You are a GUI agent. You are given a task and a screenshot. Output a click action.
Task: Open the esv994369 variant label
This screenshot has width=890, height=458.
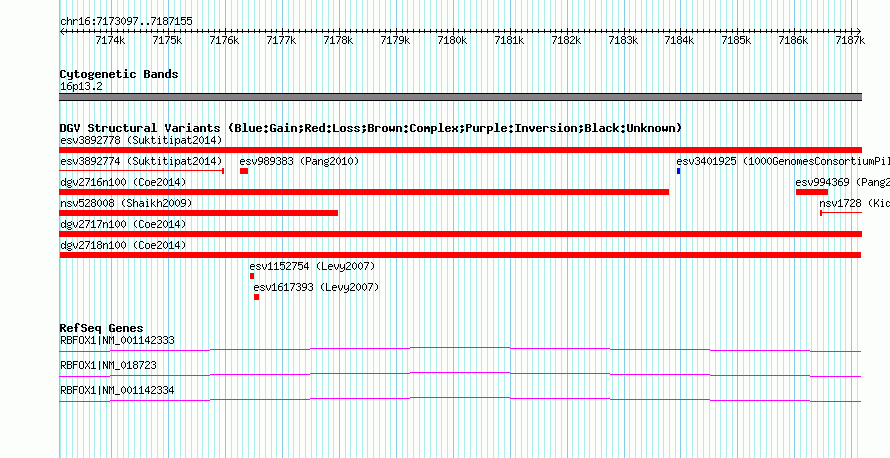[x=842, y=182]
